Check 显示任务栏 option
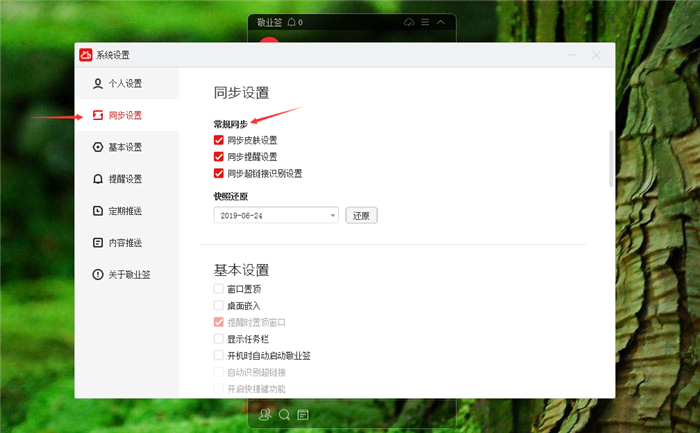Screen dimensions: 700x433 [218, 339]
